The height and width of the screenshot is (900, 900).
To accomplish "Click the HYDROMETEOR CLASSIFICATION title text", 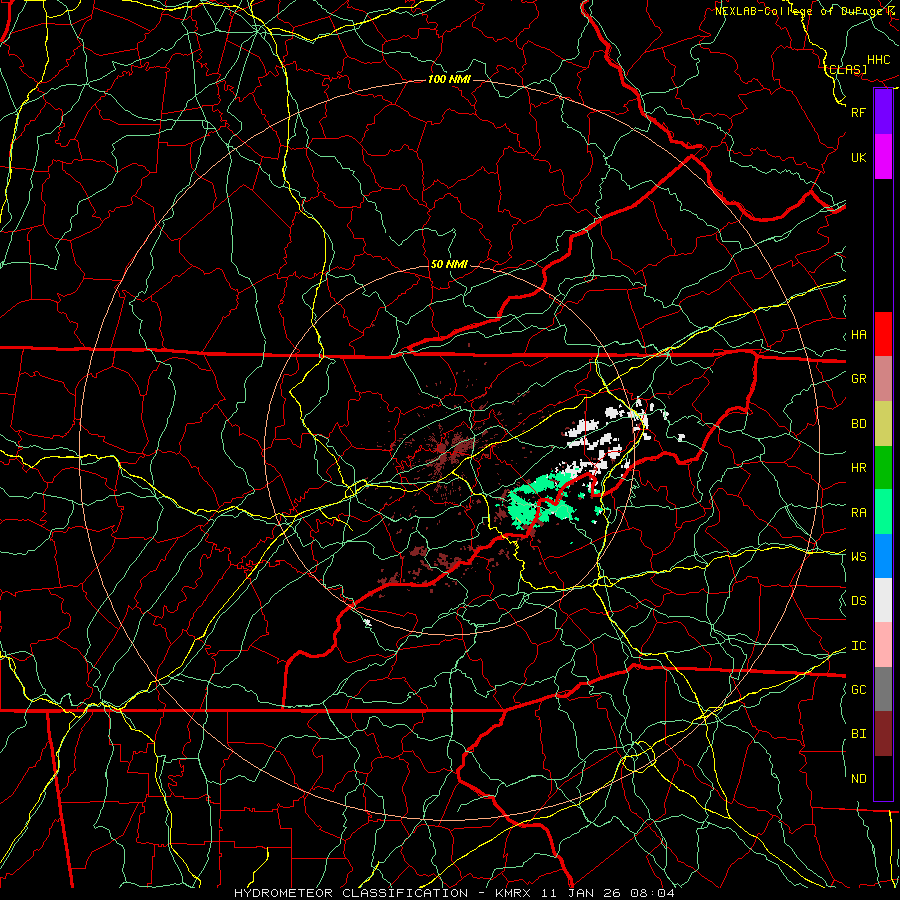I will pos(351,893).
